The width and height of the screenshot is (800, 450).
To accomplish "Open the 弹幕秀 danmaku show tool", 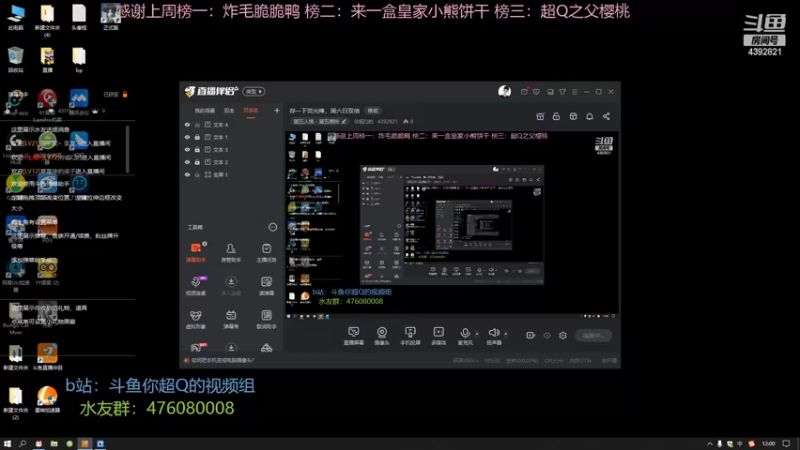I will coord(231,319).
